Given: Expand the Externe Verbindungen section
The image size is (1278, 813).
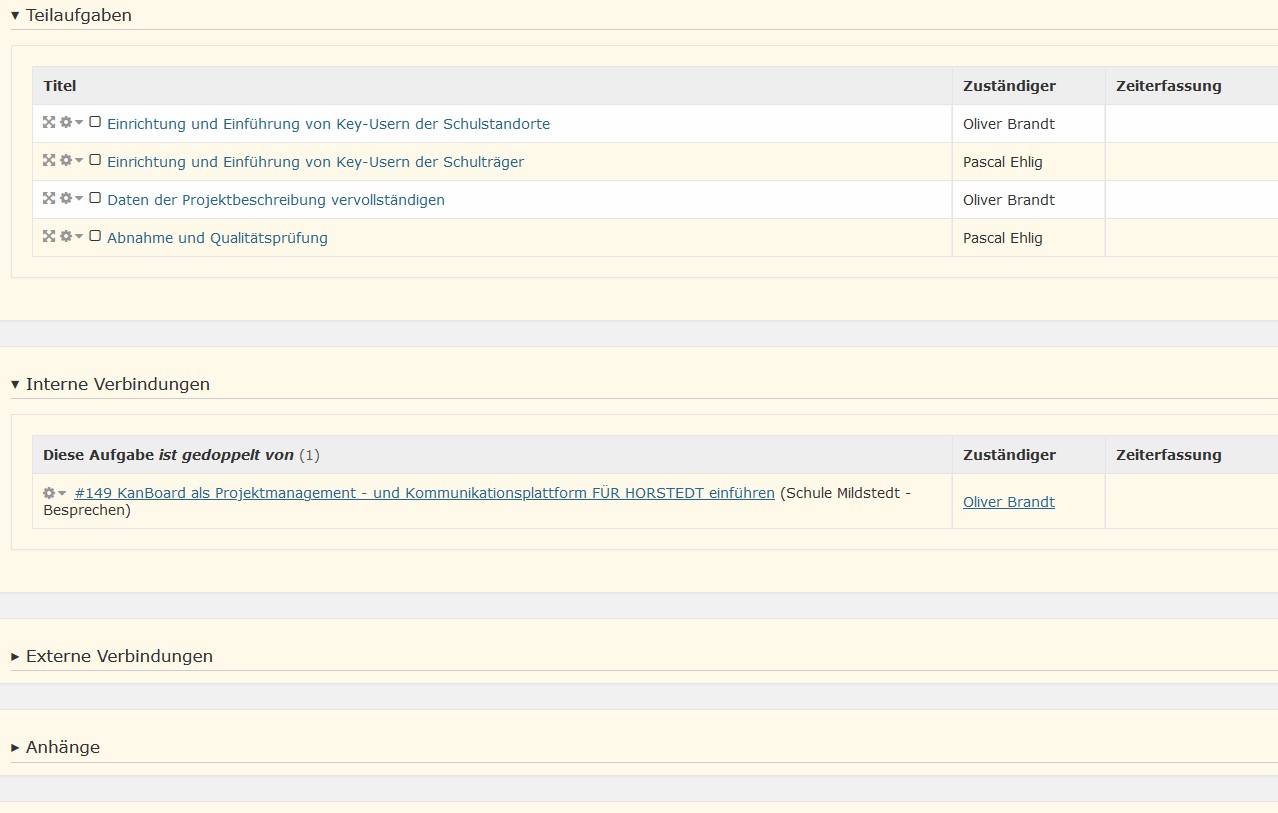Looking at the screenshot, I should 112,656.
